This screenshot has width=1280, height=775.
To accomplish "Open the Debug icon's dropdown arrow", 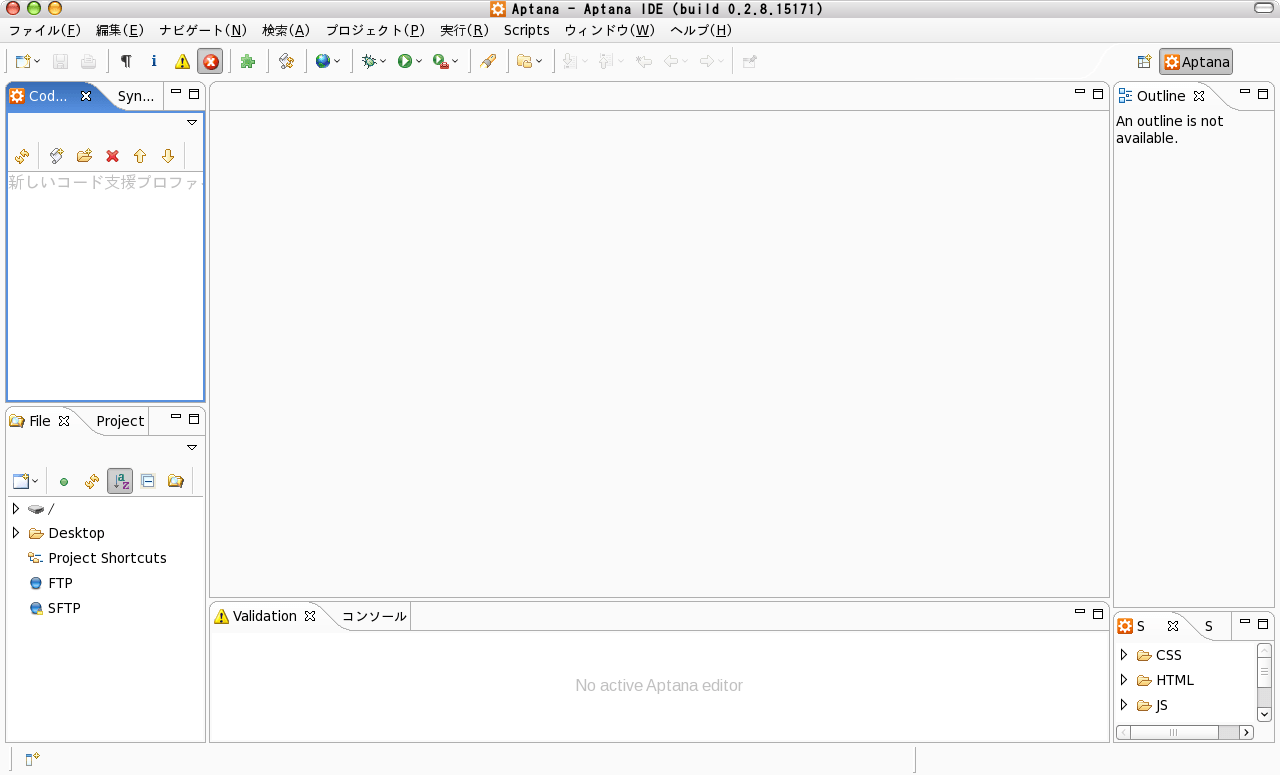I will point(383,61).
